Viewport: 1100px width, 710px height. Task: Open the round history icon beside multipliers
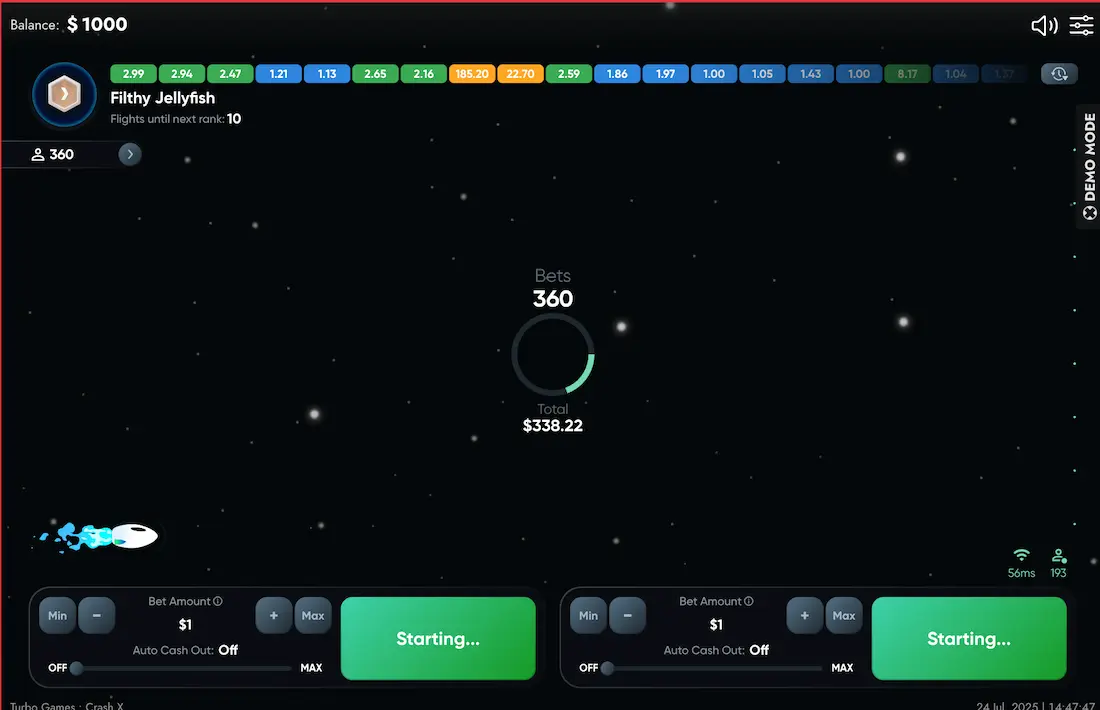(1058, 73)
